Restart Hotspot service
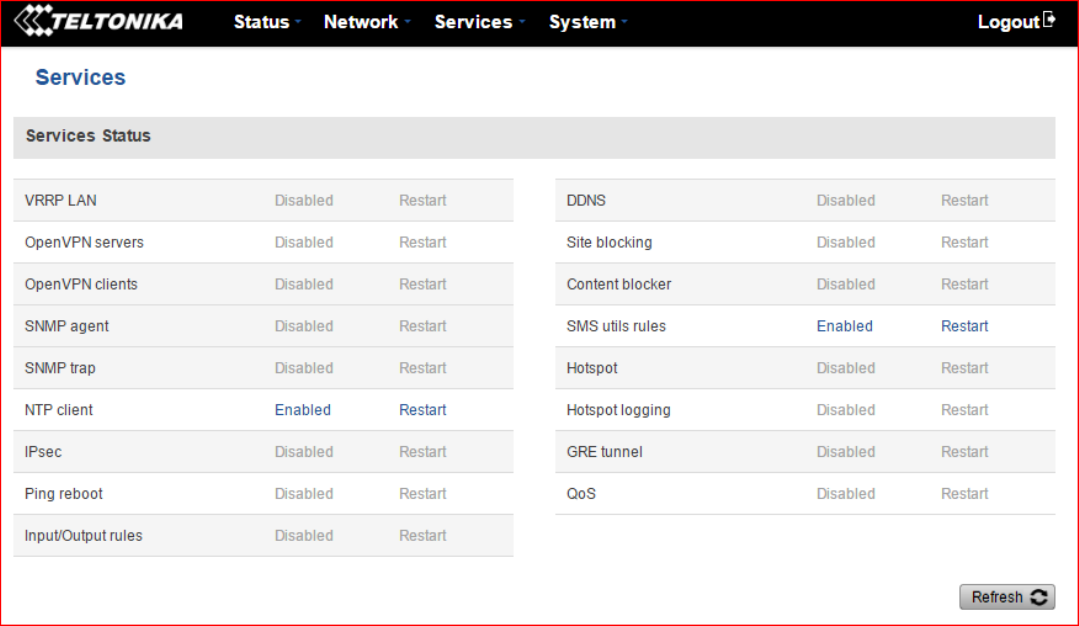 pos(964,368)
